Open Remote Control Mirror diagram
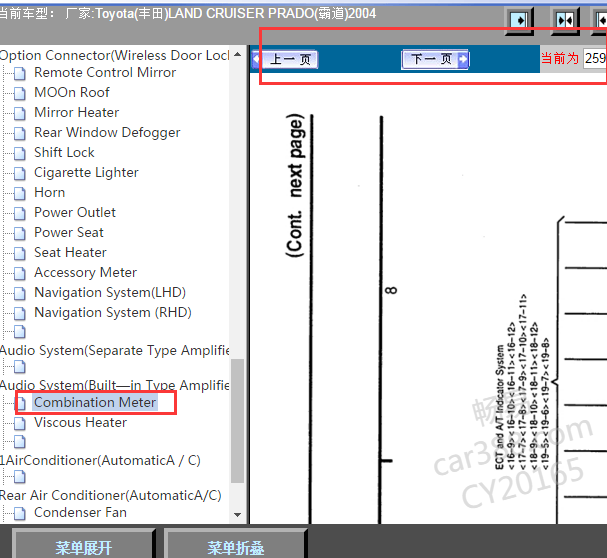The image size is (607, 558). click(105, 72)
